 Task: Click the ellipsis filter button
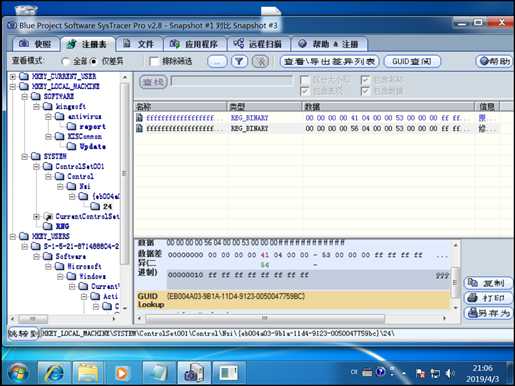[x=217, y=61]
